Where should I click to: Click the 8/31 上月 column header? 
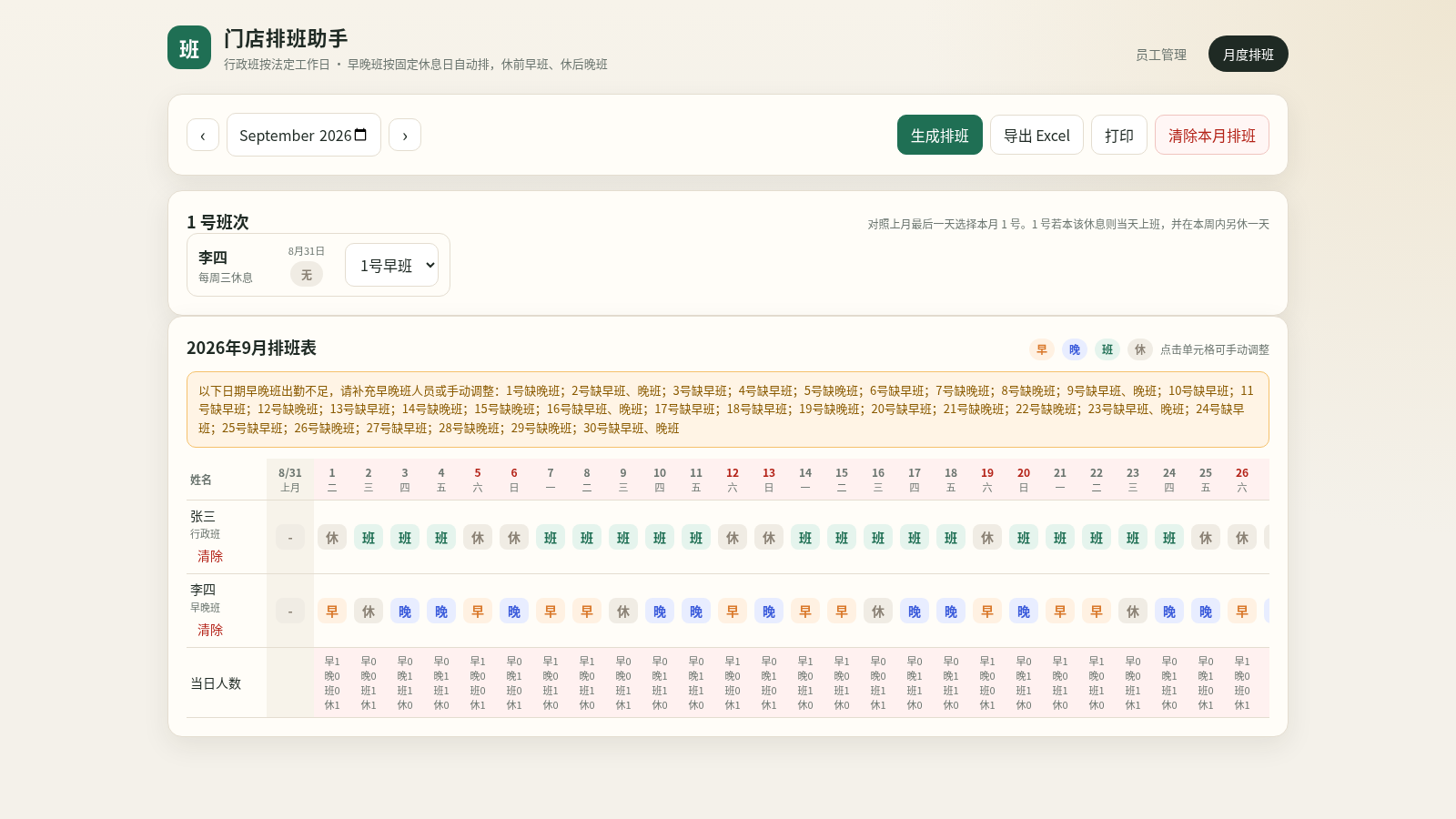290,480
